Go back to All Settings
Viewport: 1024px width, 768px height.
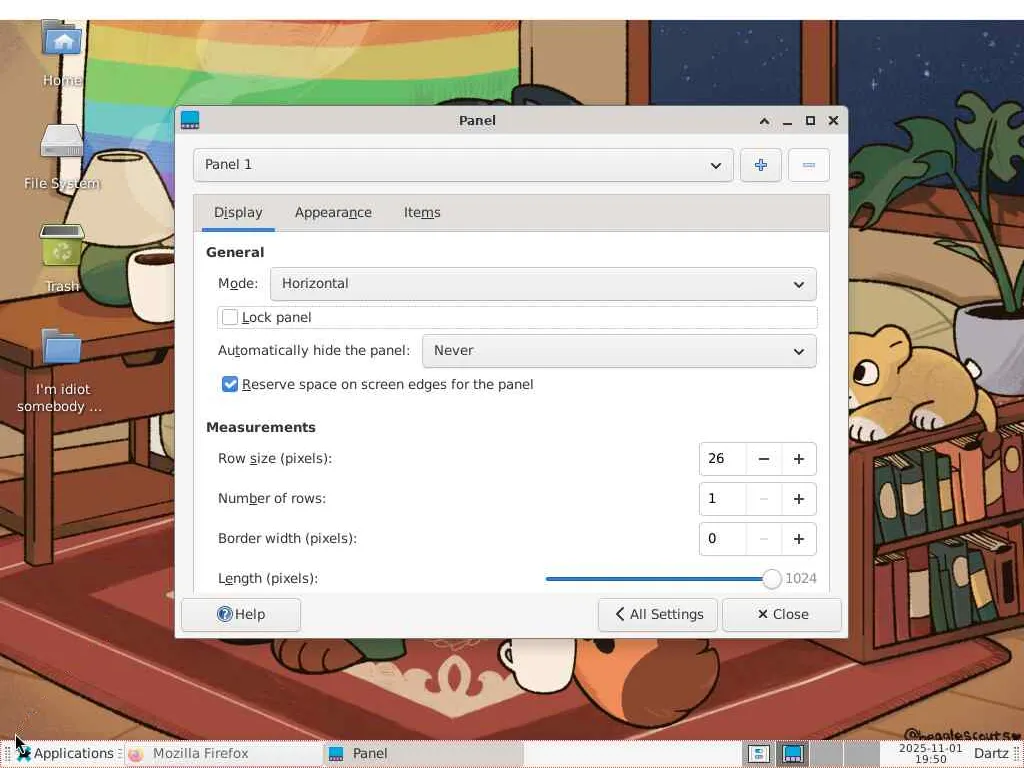coord(658,615)
